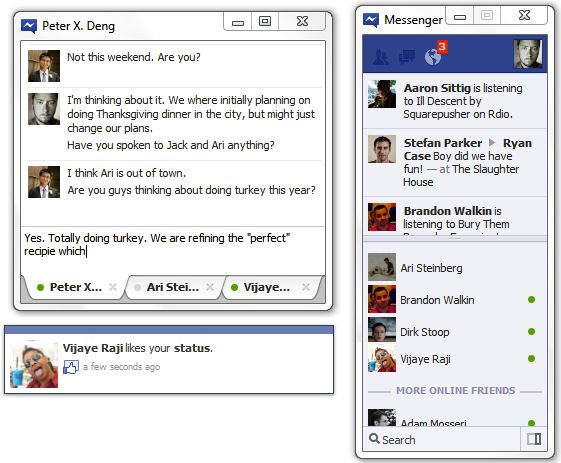Close the Ari Stei... chat tab
561x463 pixels.
pos(210,287)
